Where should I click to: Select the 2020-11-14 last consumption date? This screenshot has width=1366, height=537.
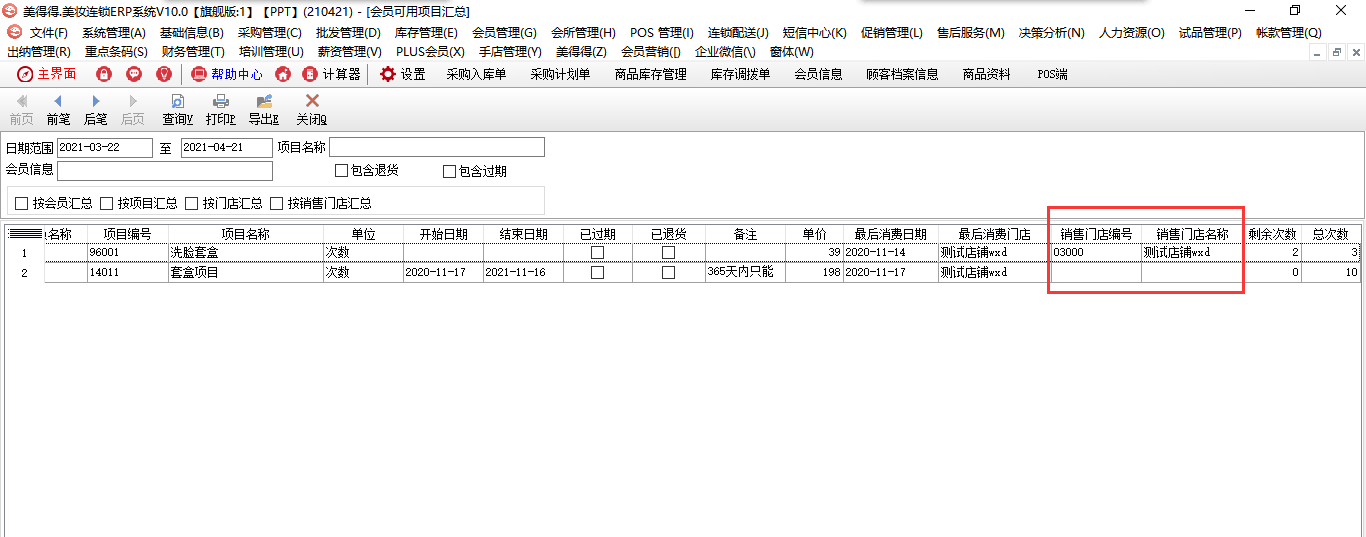(x=890, y=253)
